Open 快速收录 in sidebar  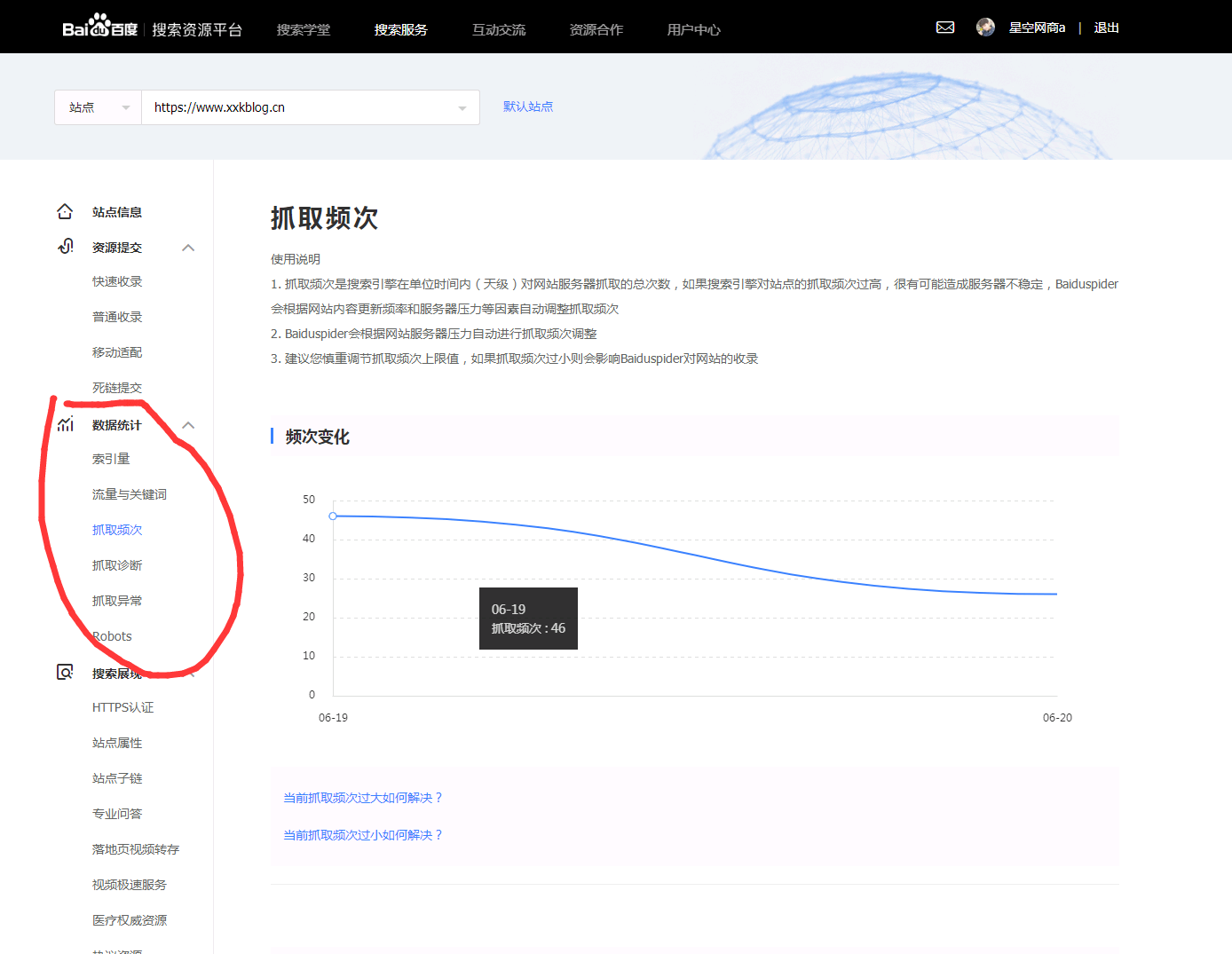tap(117, 281)
